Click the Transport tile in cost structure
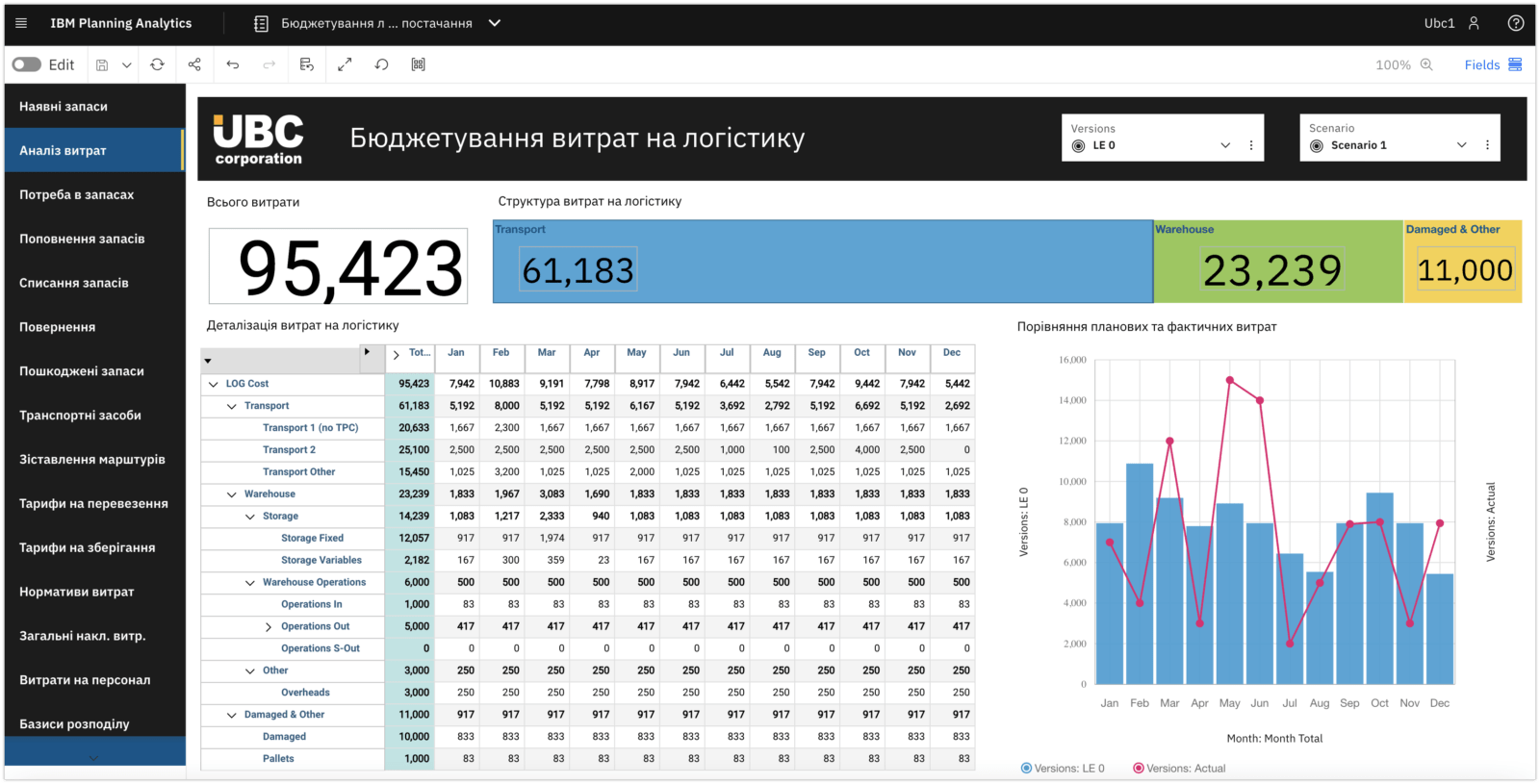 coord(823,262)
